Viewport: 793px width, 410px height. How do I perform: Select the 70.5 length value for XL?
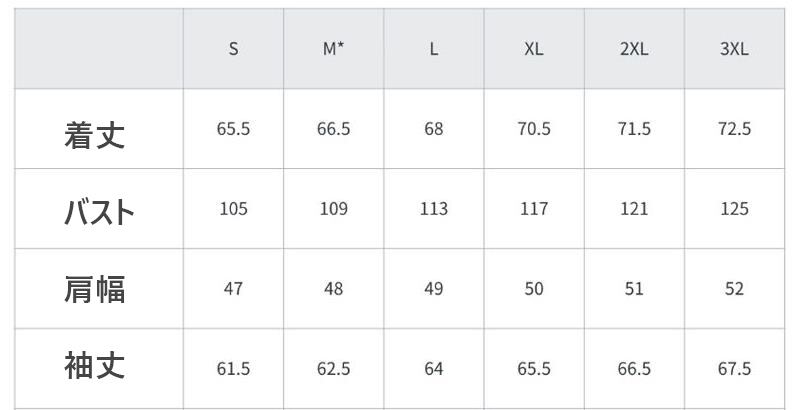coord(534,129)
